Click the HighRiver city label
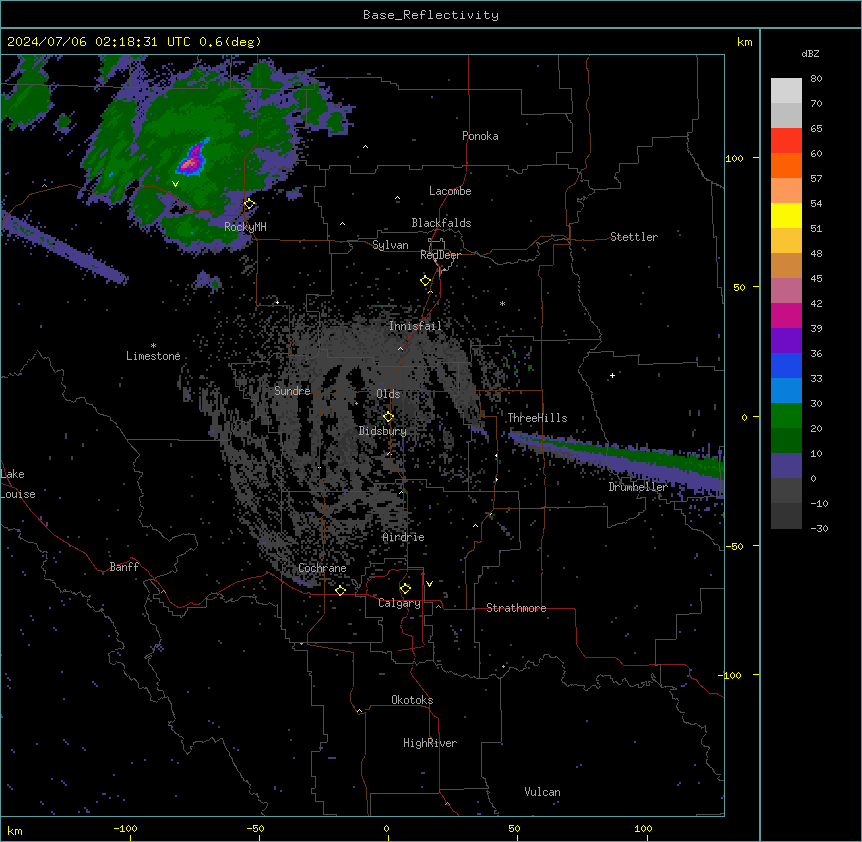Screen dimensions: 862x842 pyautogui.click(x=430, y=743)
